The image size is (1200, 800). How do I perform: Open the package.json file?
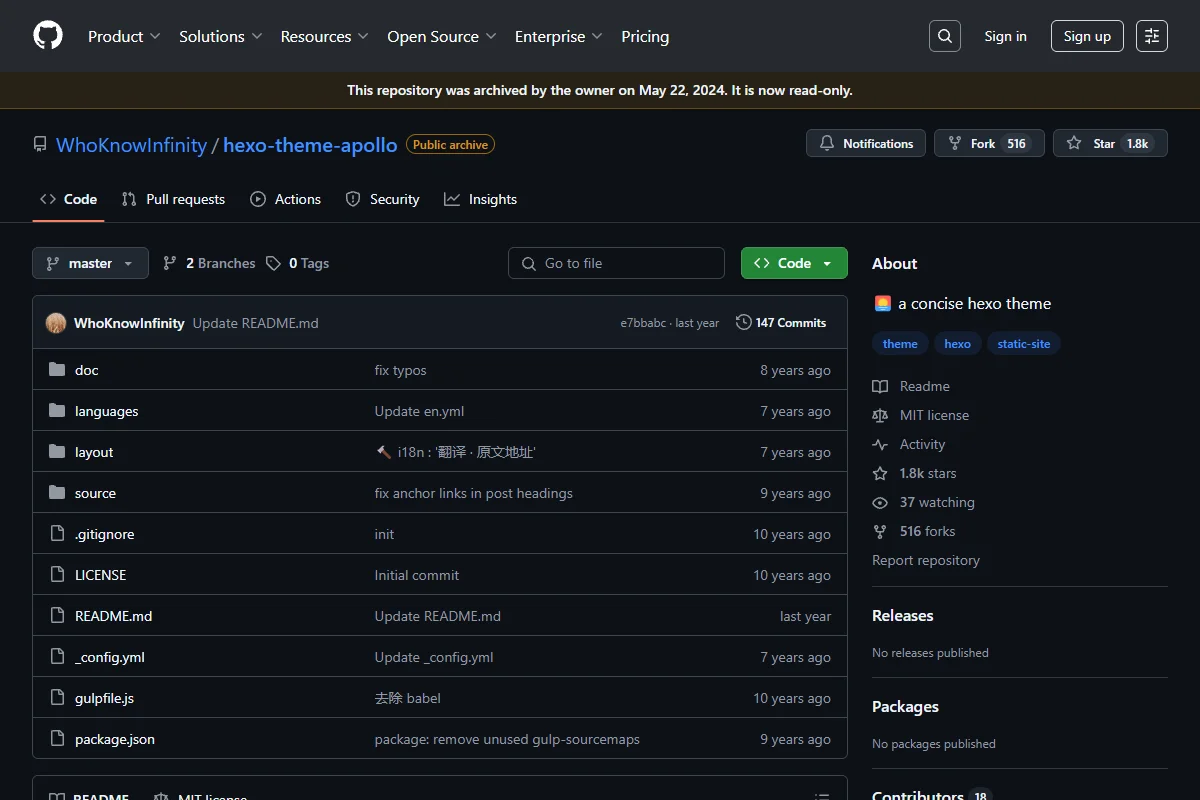115,739
